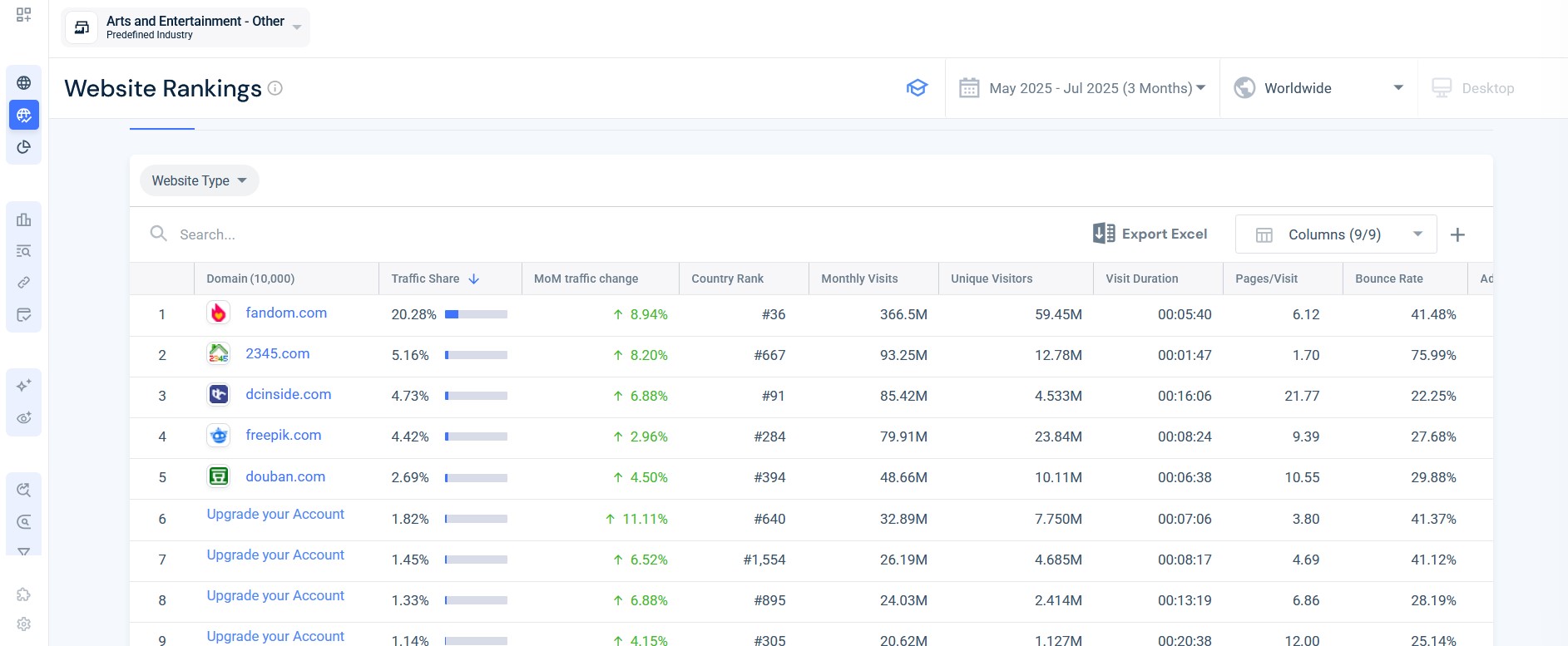Sort by Monthly Visits column header

click(x=859, y=279)
